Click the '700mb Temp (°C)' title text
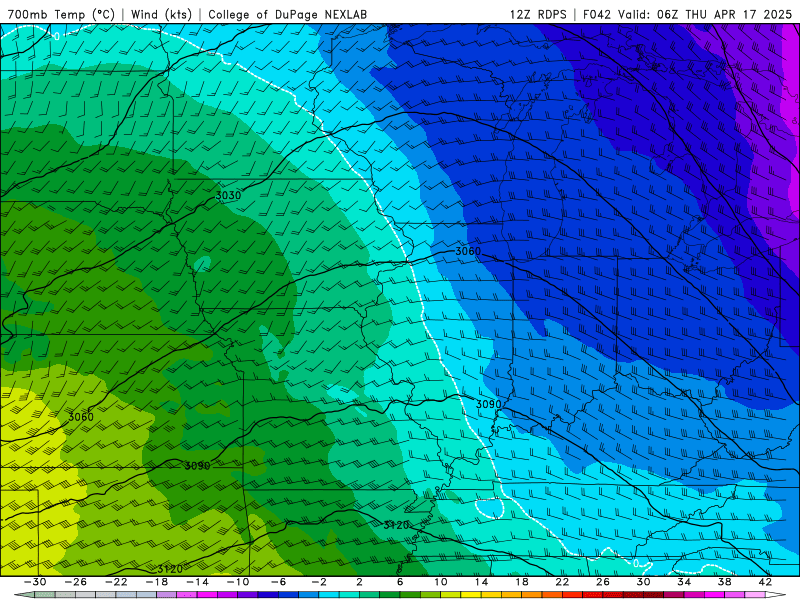Viewport: 800px width, 600px height. 61,14
